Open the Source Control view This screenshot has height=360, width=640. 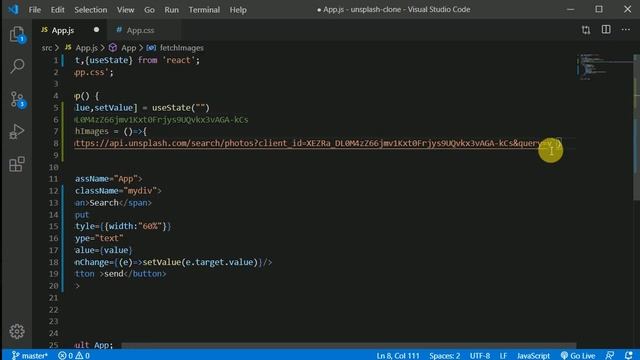tap(17, 99)
